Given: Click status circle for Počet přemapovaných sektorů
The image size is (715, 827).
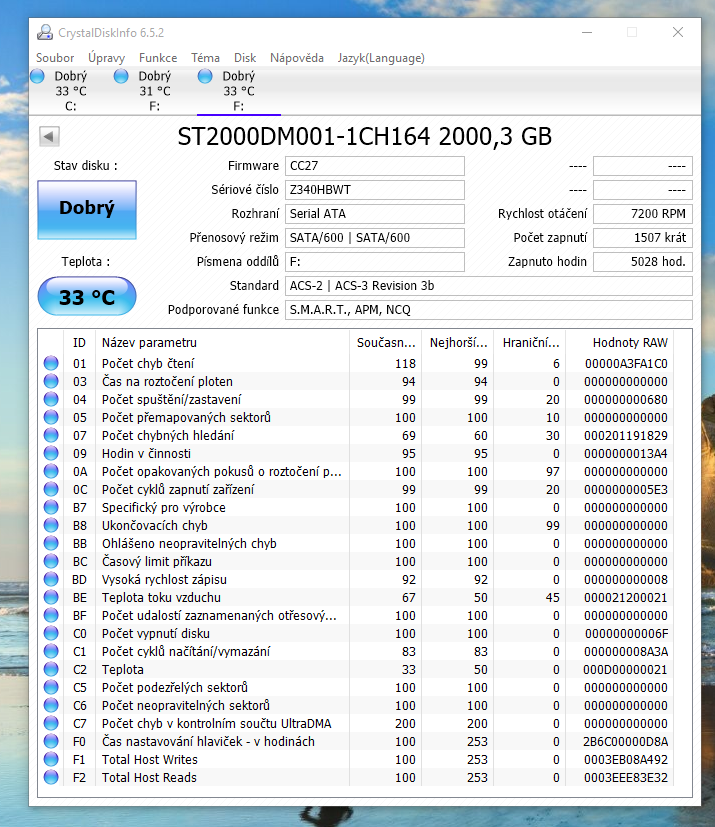Looking at the screenshot, I should point(51,417).
